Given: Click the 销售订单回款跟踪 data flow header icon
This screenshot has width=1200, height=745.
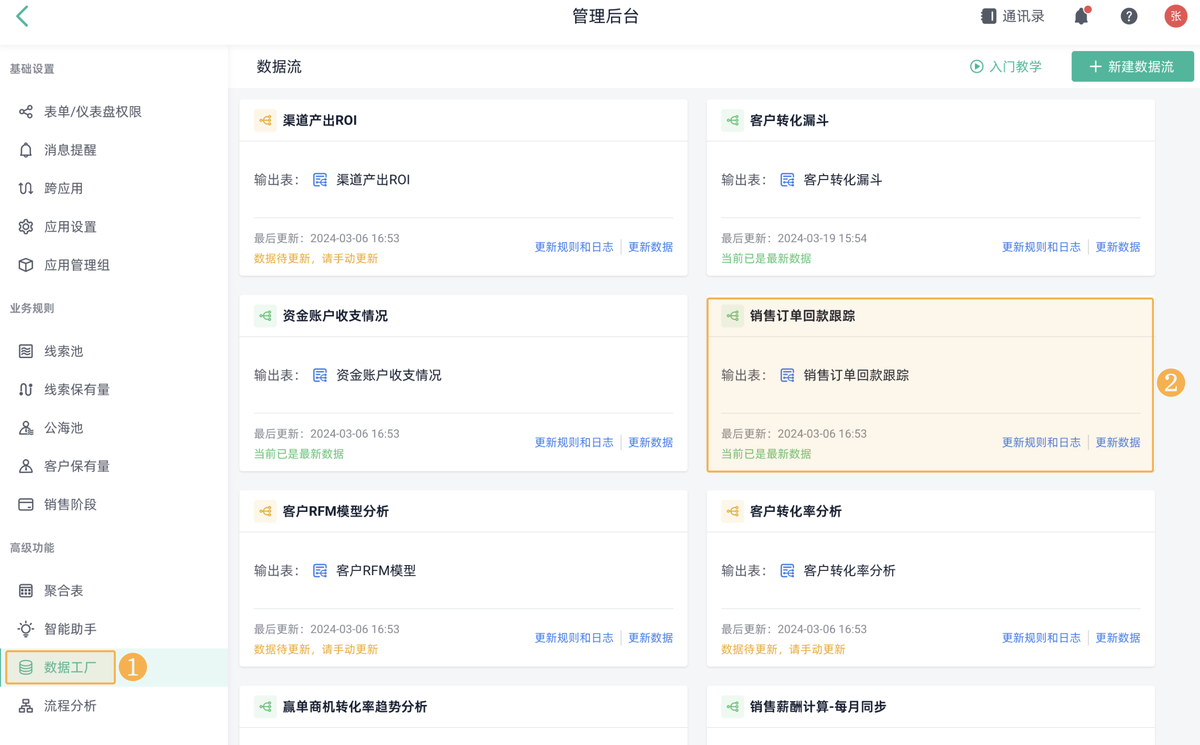Looking at the screenshot, I should (x=733, y=316).
